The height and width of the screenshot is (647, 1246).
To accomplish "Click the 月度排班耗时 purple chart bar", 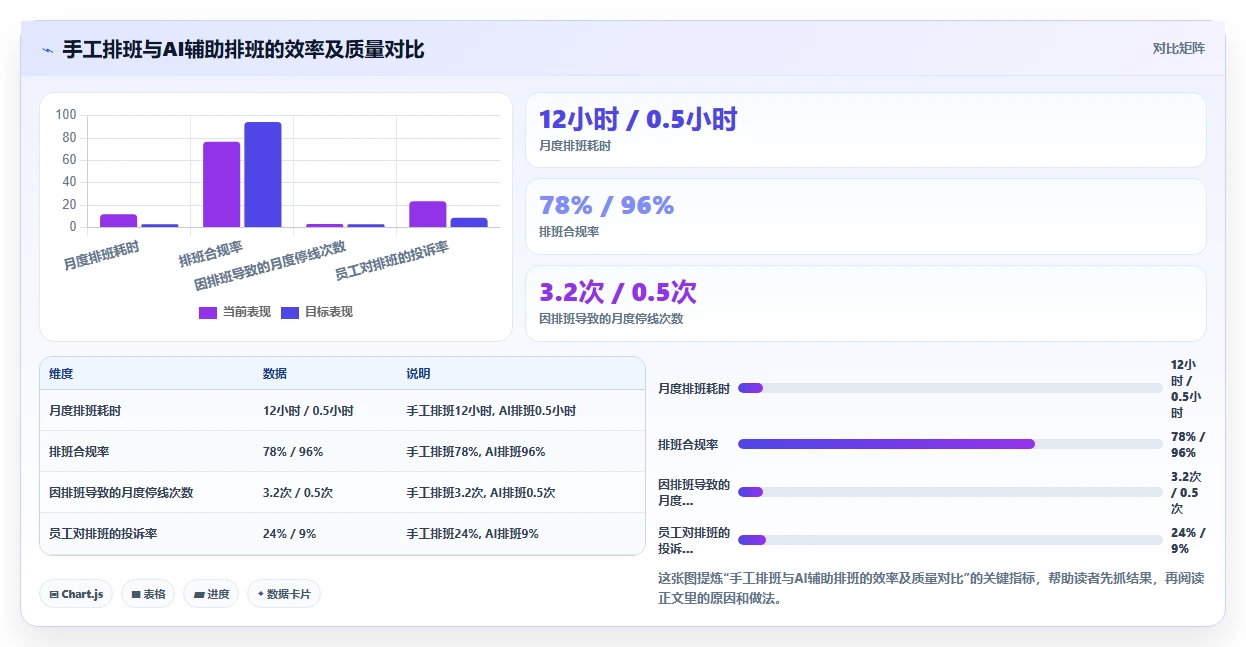I will (x=118, y=221).
